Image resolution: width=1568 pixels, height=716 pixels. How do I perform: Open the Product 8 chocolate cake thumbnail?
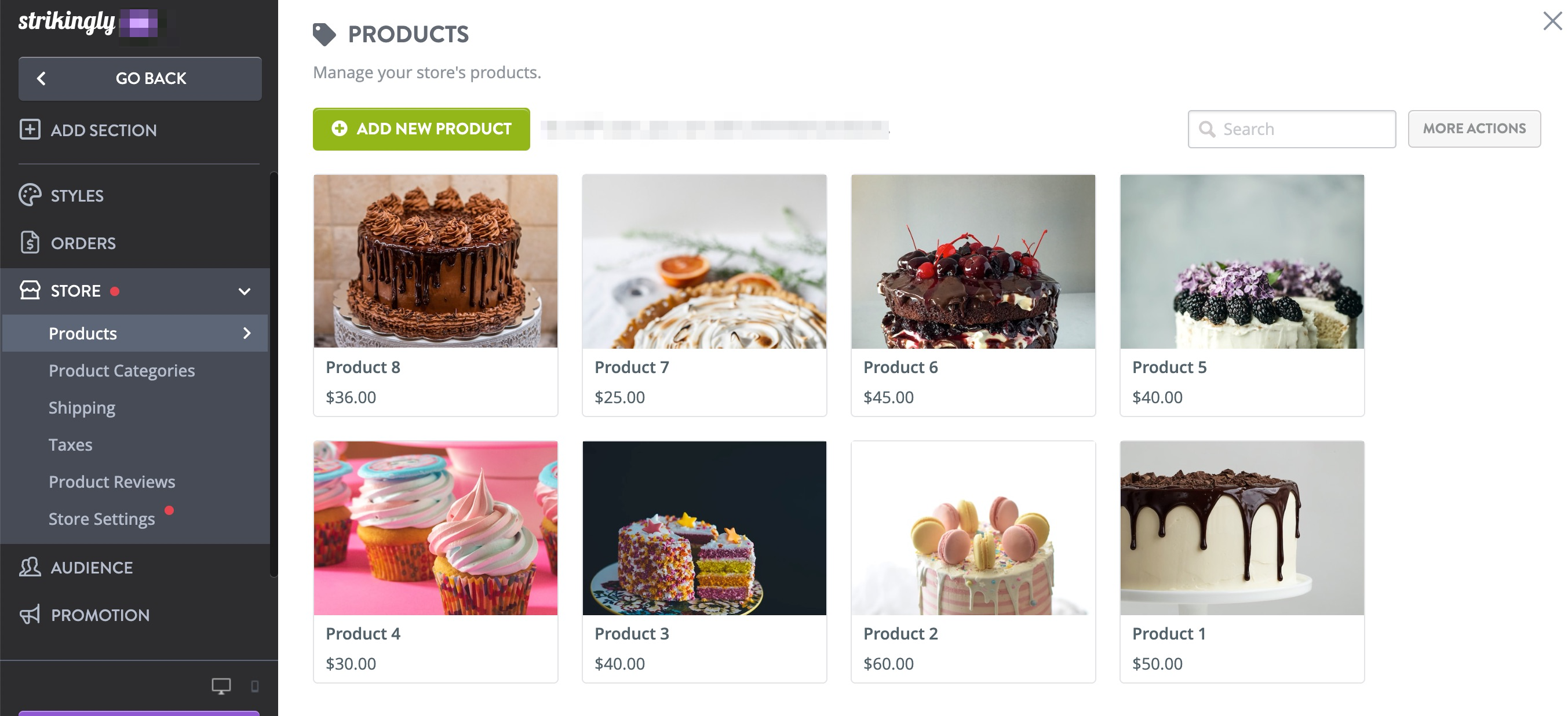[x=435, y=261]
